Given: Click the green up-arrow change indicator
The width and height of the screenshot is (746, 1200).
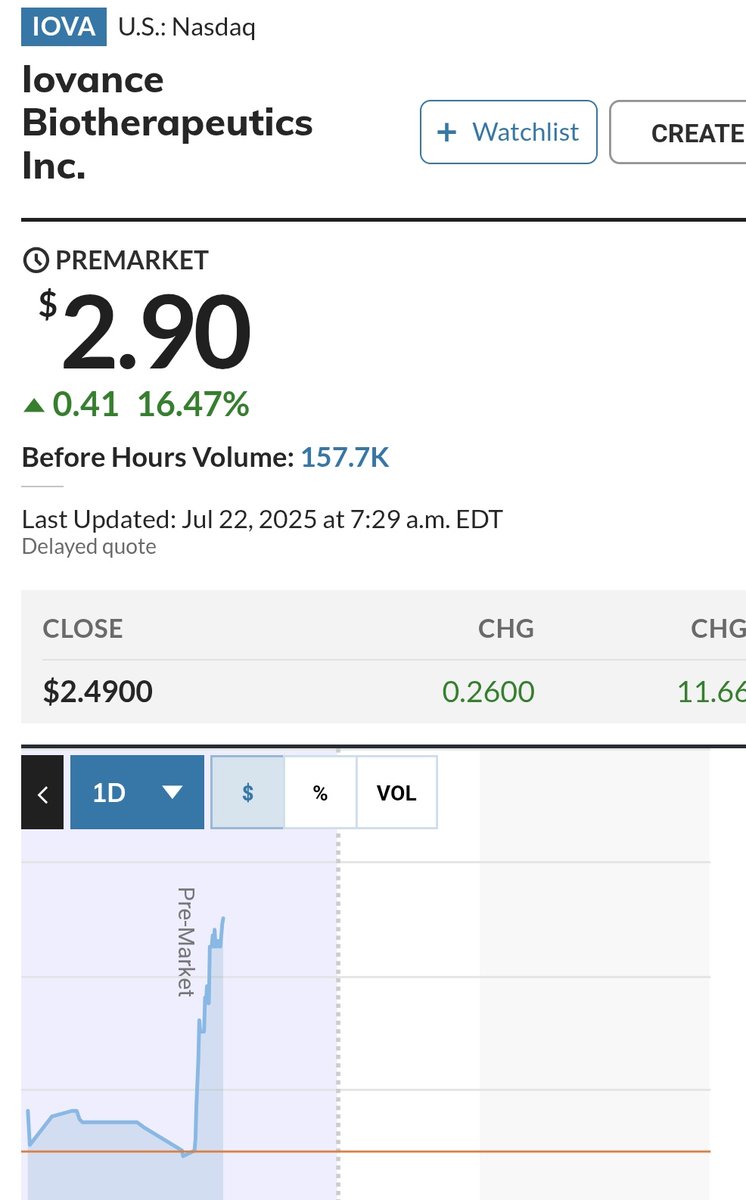Looking at the screenshot, I should [x=34, y=405].
